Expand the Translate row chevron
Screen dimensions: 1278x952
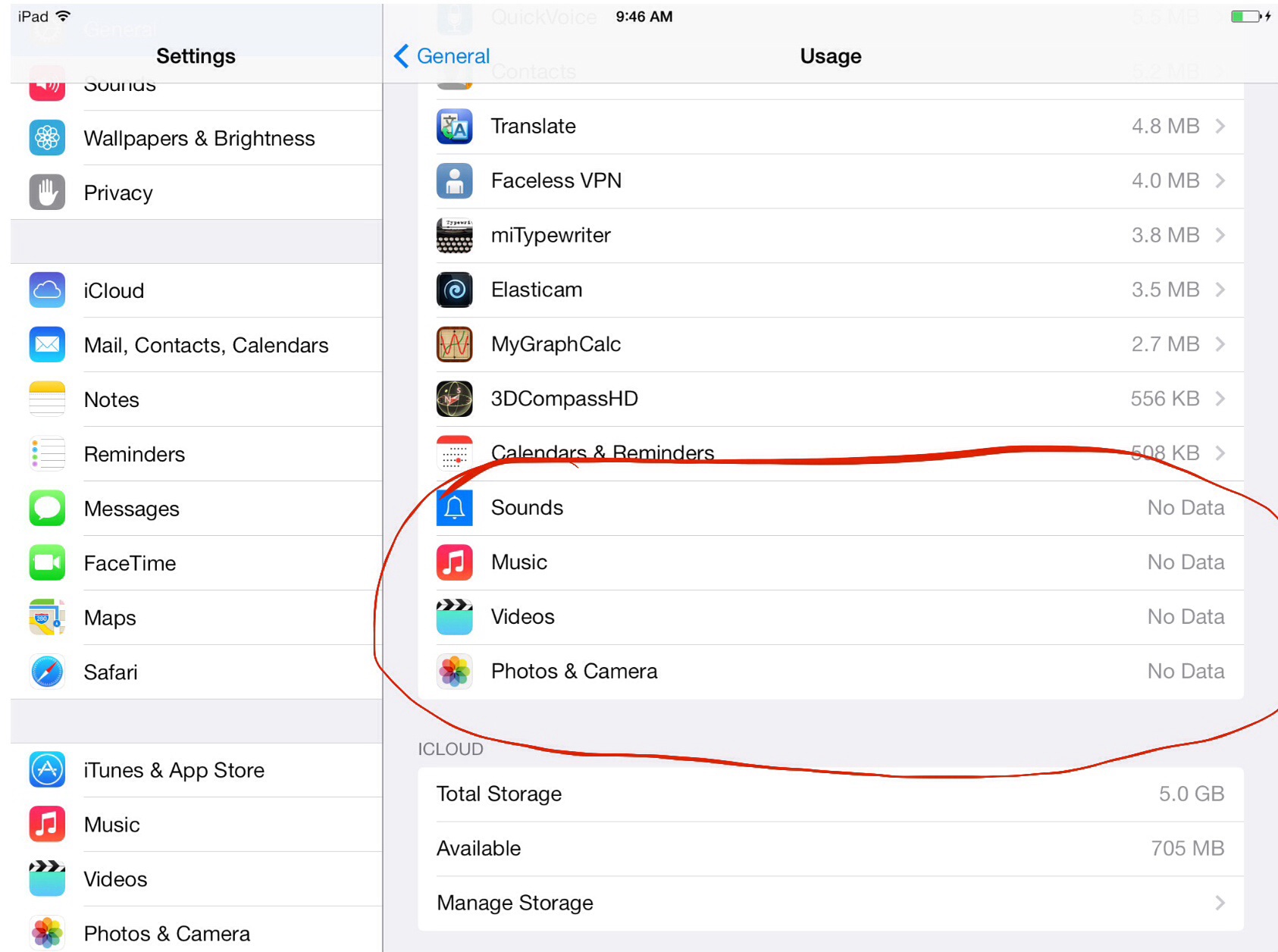tap(1220, 126)
